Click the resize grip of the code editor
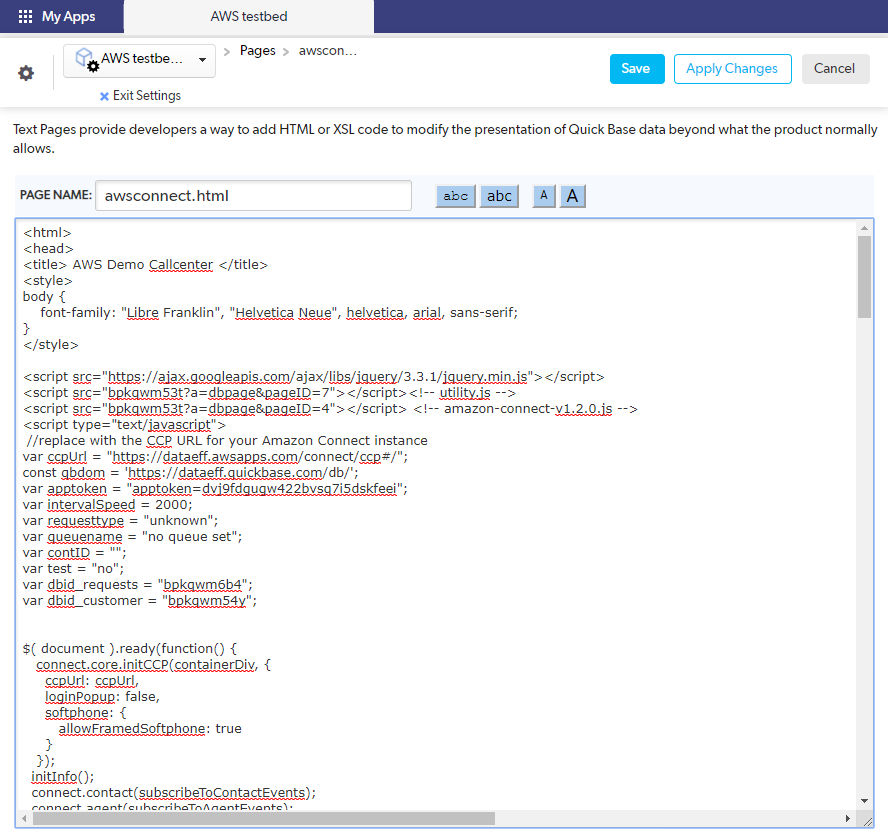 (x=867, y=820)
